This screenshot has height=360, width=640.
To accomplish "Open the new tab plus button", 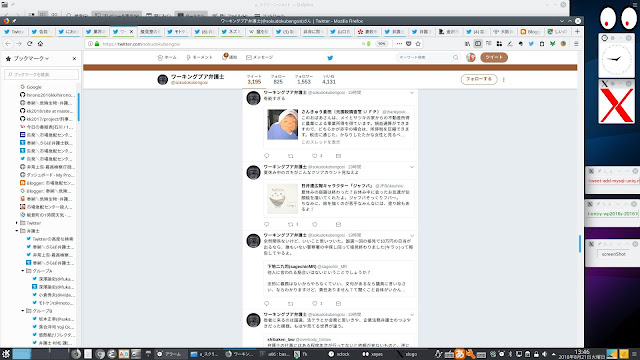I will [577, 31].
